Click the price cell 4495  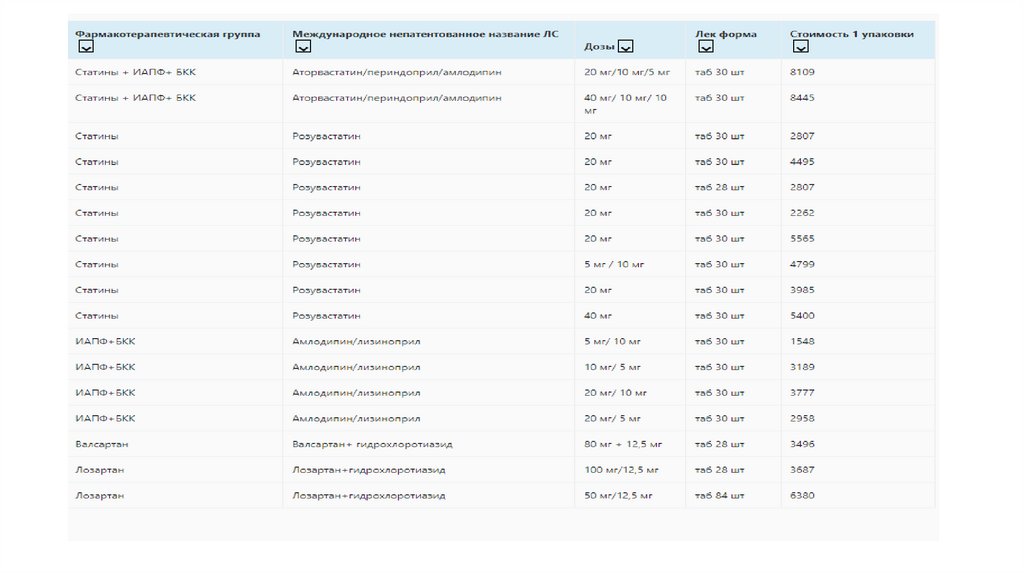(802, 161)
